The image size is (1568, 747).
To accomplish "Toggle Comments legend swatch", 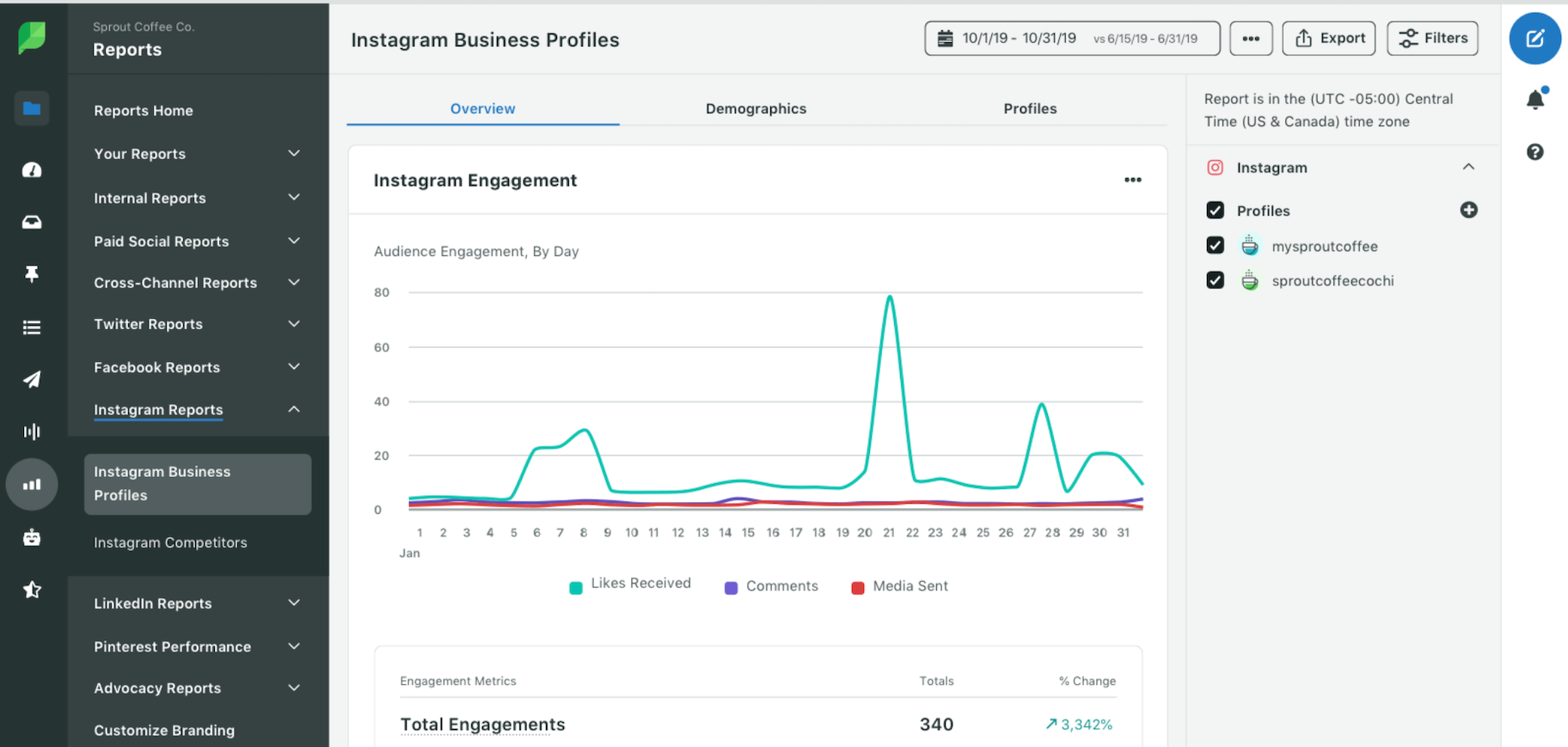I will 731,588.
